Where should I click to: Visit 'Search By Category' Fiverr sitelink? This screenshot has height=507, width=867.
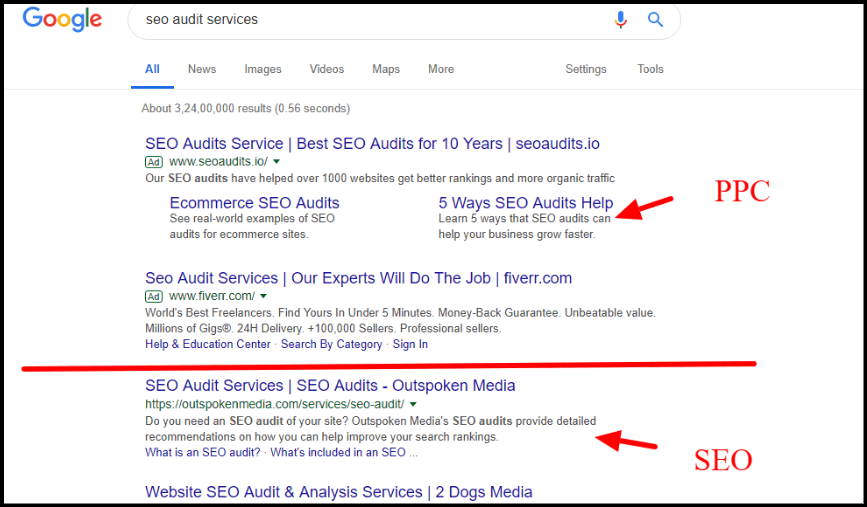click(331, 344)
